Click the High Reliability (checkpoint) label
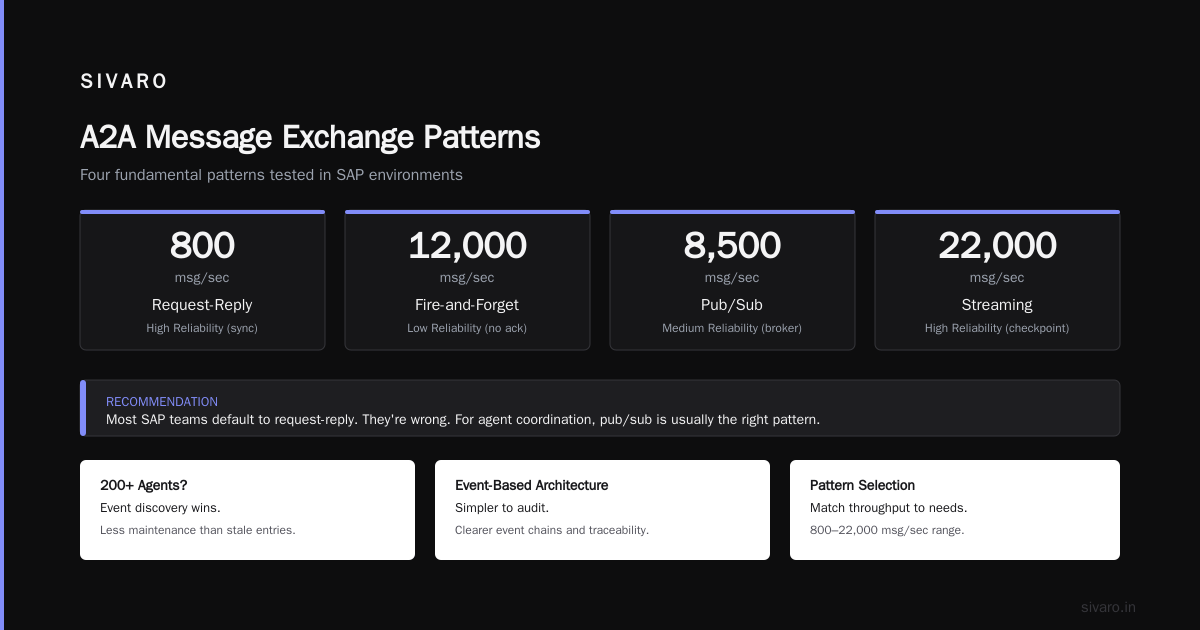This screenshot has height=630, width=1200. (997, 328)
